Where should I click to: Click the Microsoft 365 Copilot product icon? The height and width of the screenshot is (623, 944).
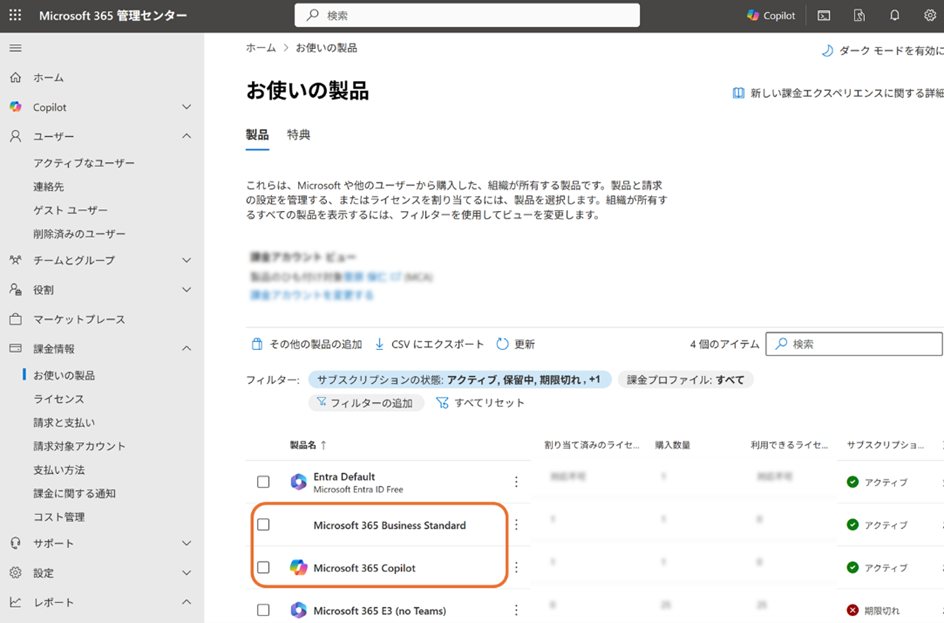[299, 568]
